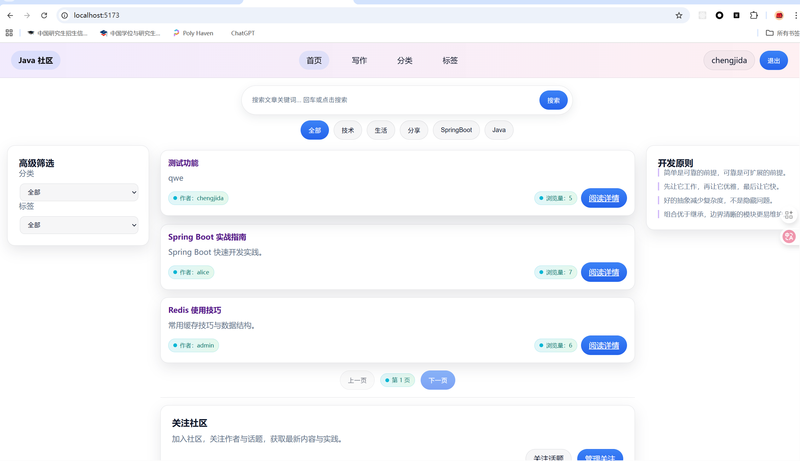Screen dimensions: 800x461
Task: Click the 作者: alice author badge
Action: [191, 272]
